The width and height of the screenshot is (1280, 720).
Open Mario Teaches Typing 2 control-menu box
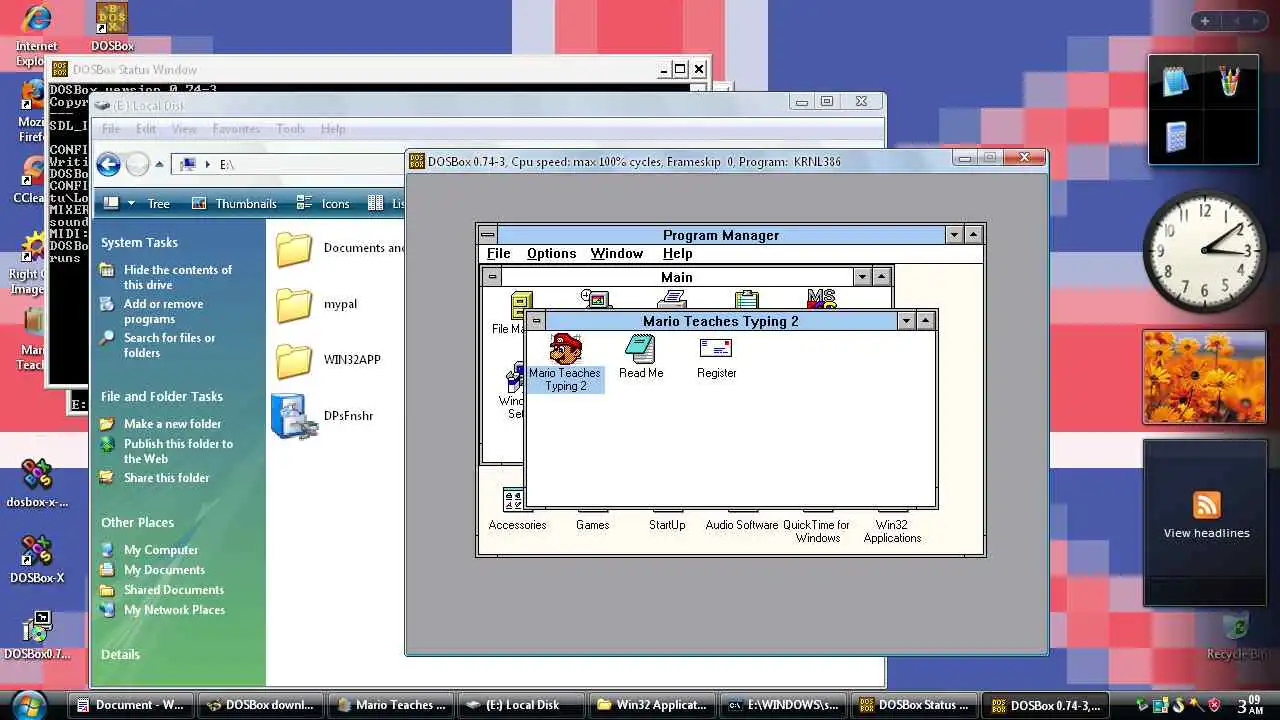point(536,320)
